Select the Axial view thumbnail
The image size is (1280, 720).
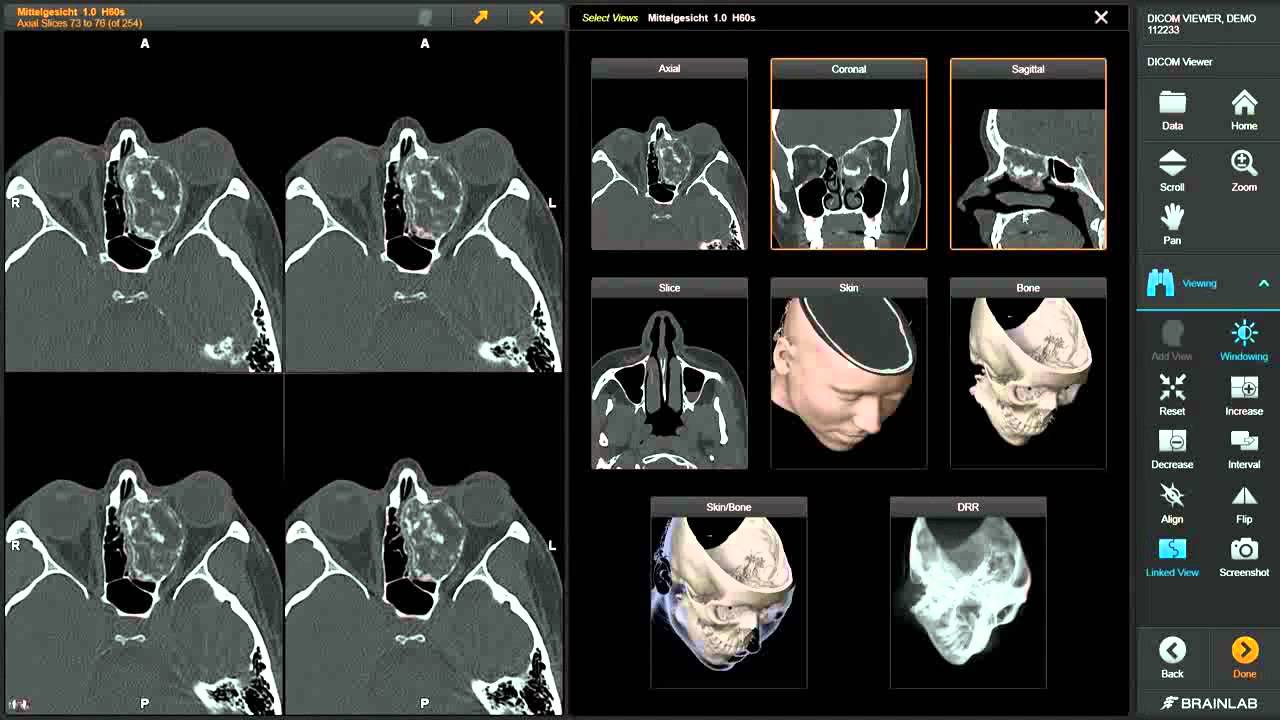[x=669, y=154]
